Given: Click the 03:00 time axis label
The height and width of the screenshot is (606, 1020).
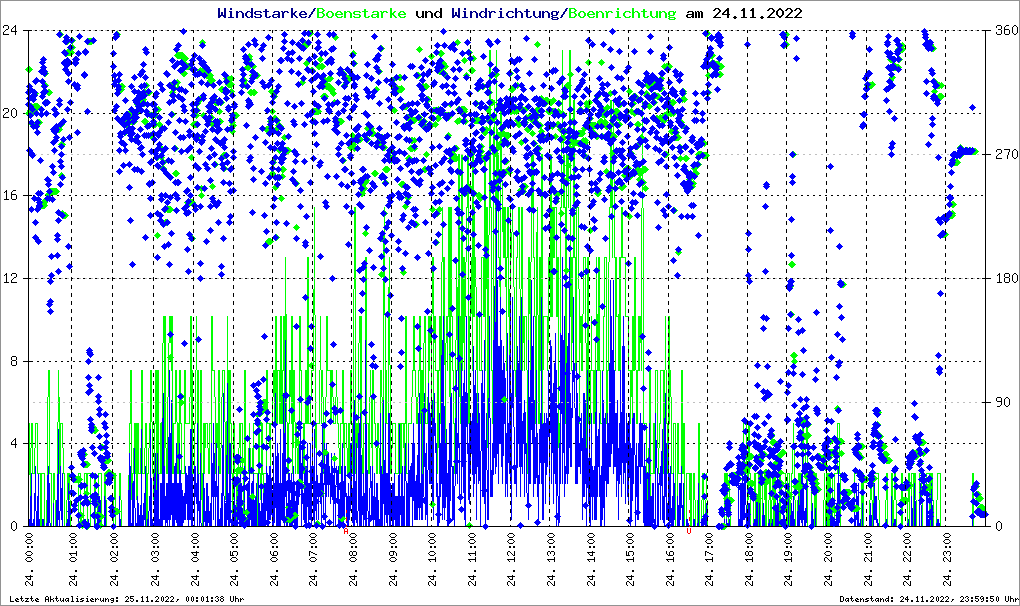Looking at the screenshot, I should click(155, 559).
